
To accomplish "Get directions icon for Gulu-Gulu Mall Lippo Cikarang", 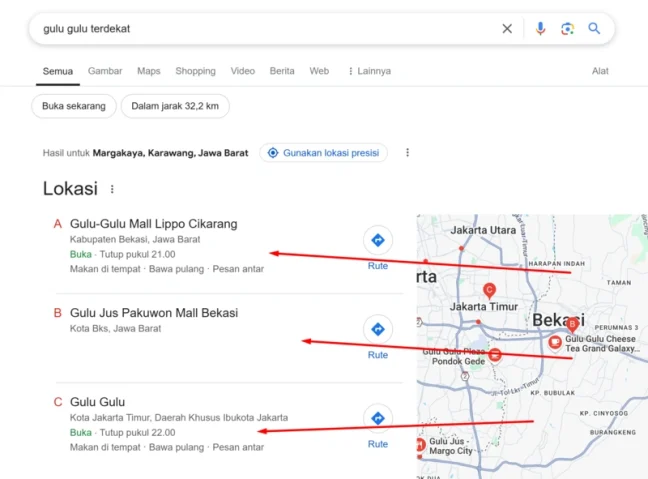I will tap(378, 240).
